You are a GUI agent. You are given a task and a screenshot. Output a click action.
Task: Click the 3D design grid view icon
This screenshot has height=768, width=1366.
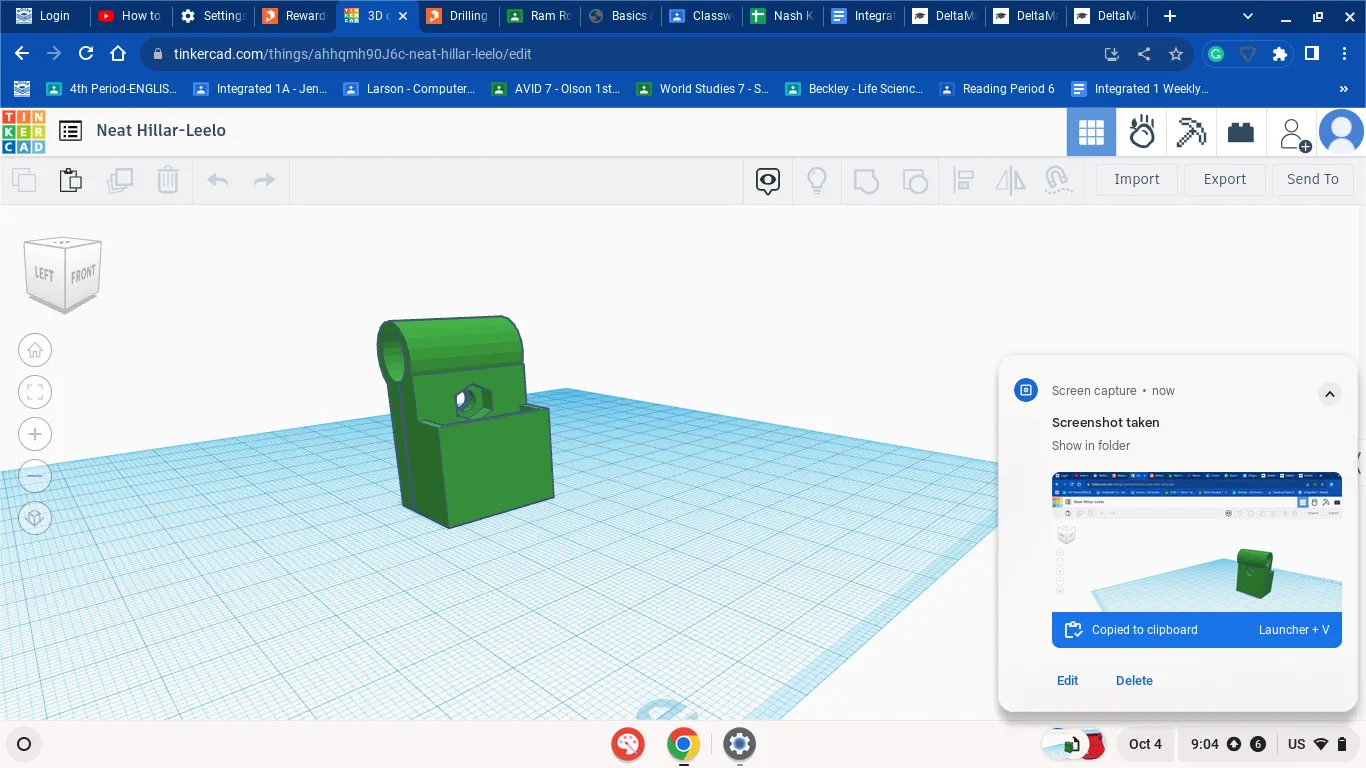tap(1091, 132)
